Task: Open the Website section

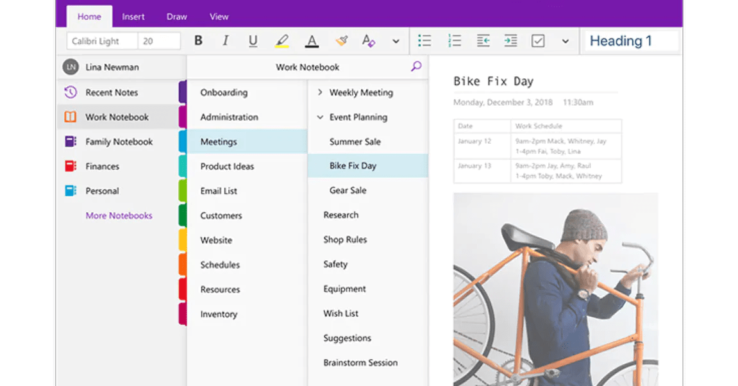Action: (x=247, y=240)
